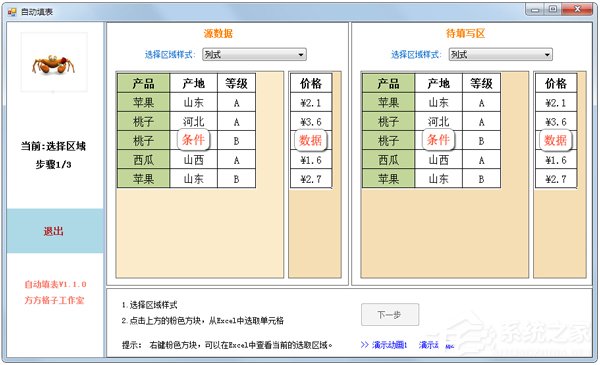Screen dimensions: 600x365
Task: Minimize the 自动填表 window
Action: (x=535, y=10)
